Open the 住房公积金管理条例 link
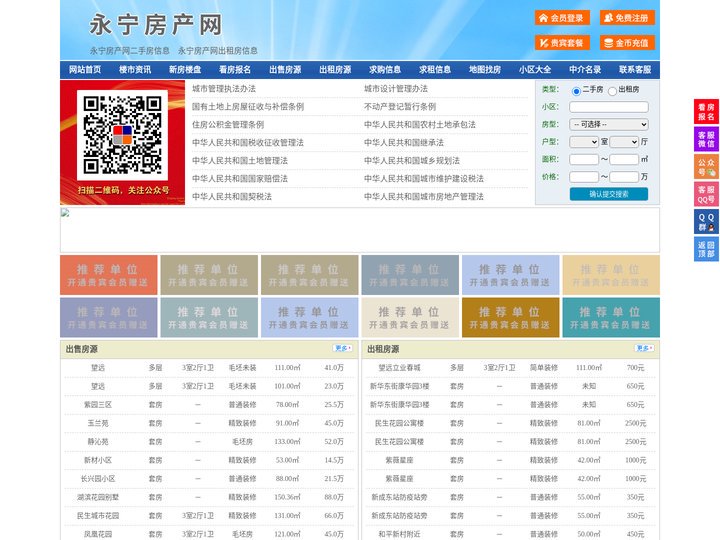Viewport: 720px width, 540px height. (x=228, y=124)
